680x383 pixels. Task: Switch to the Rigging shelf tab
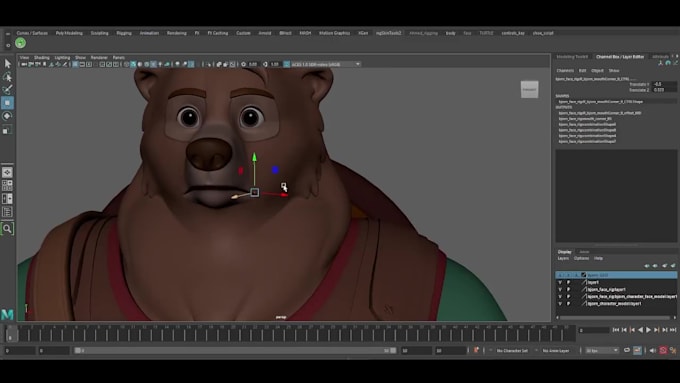(124, 33)
